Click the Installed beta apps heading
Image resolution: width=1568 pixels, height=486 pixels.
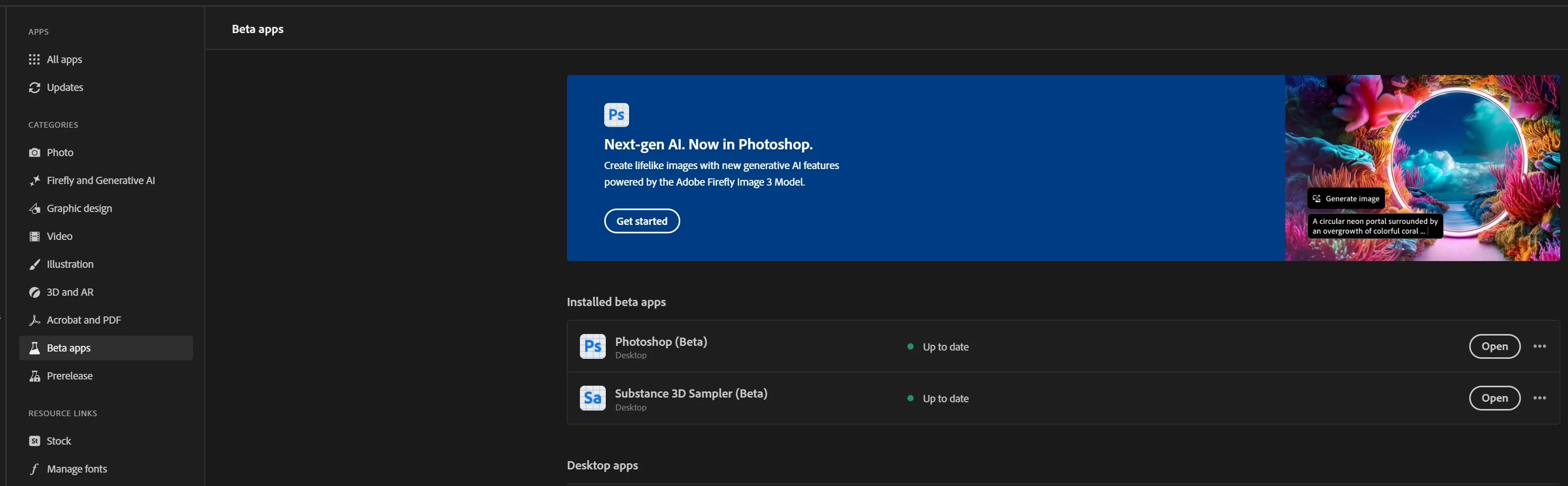(x=616, y=302)
